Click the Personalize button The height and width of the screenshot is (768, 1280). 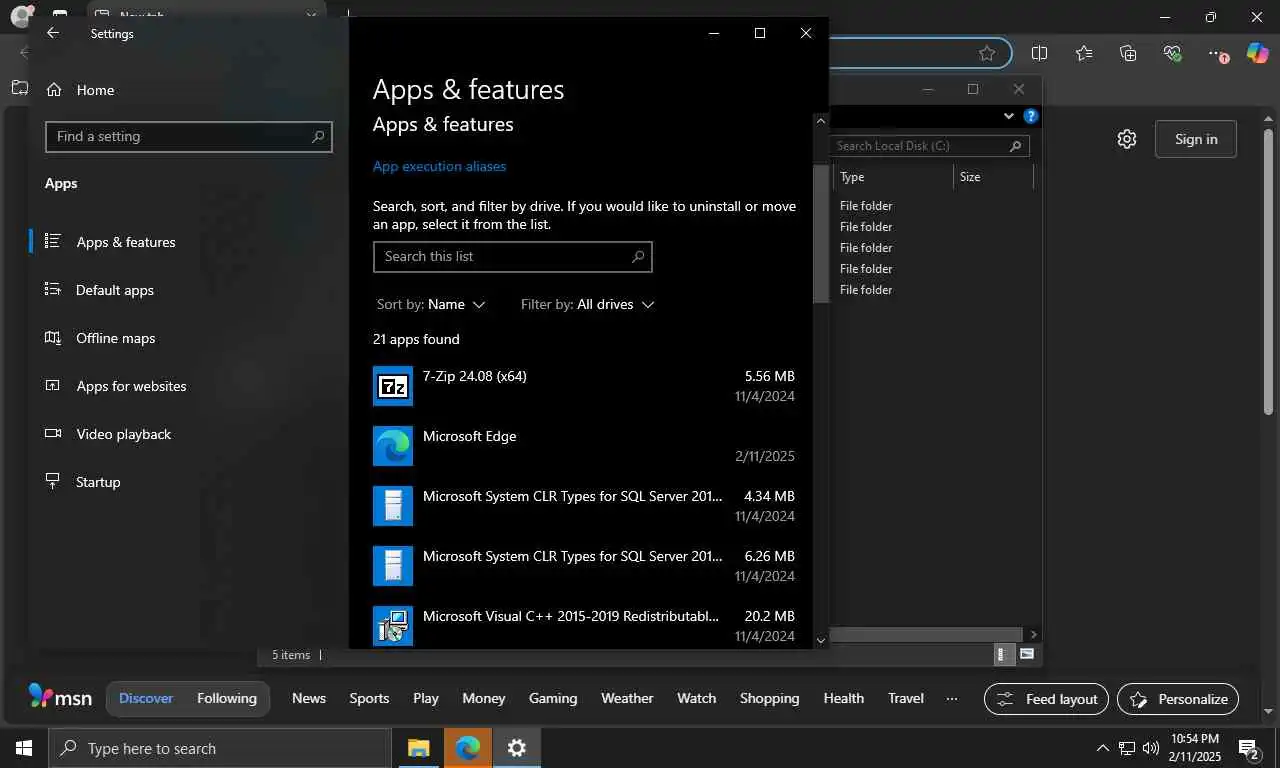pyautogui.click(x=1178, y=699)
